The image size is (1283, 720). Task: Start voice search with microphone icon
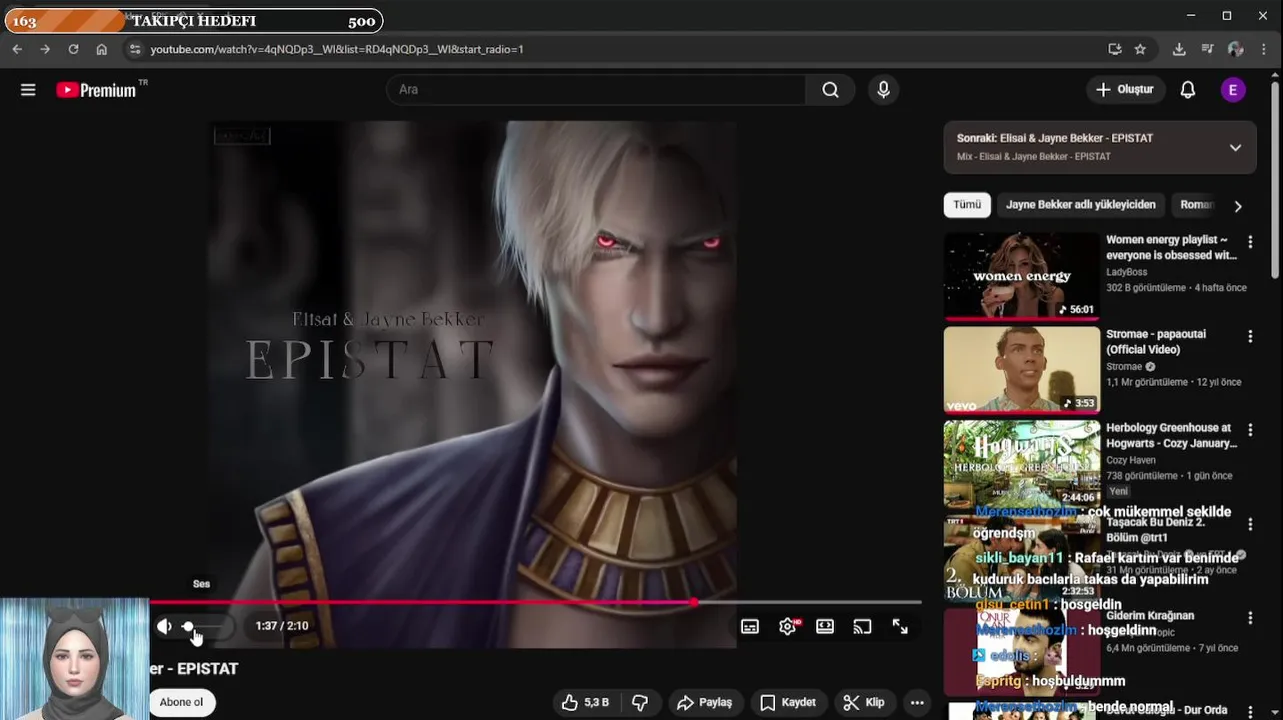(883, 90)
